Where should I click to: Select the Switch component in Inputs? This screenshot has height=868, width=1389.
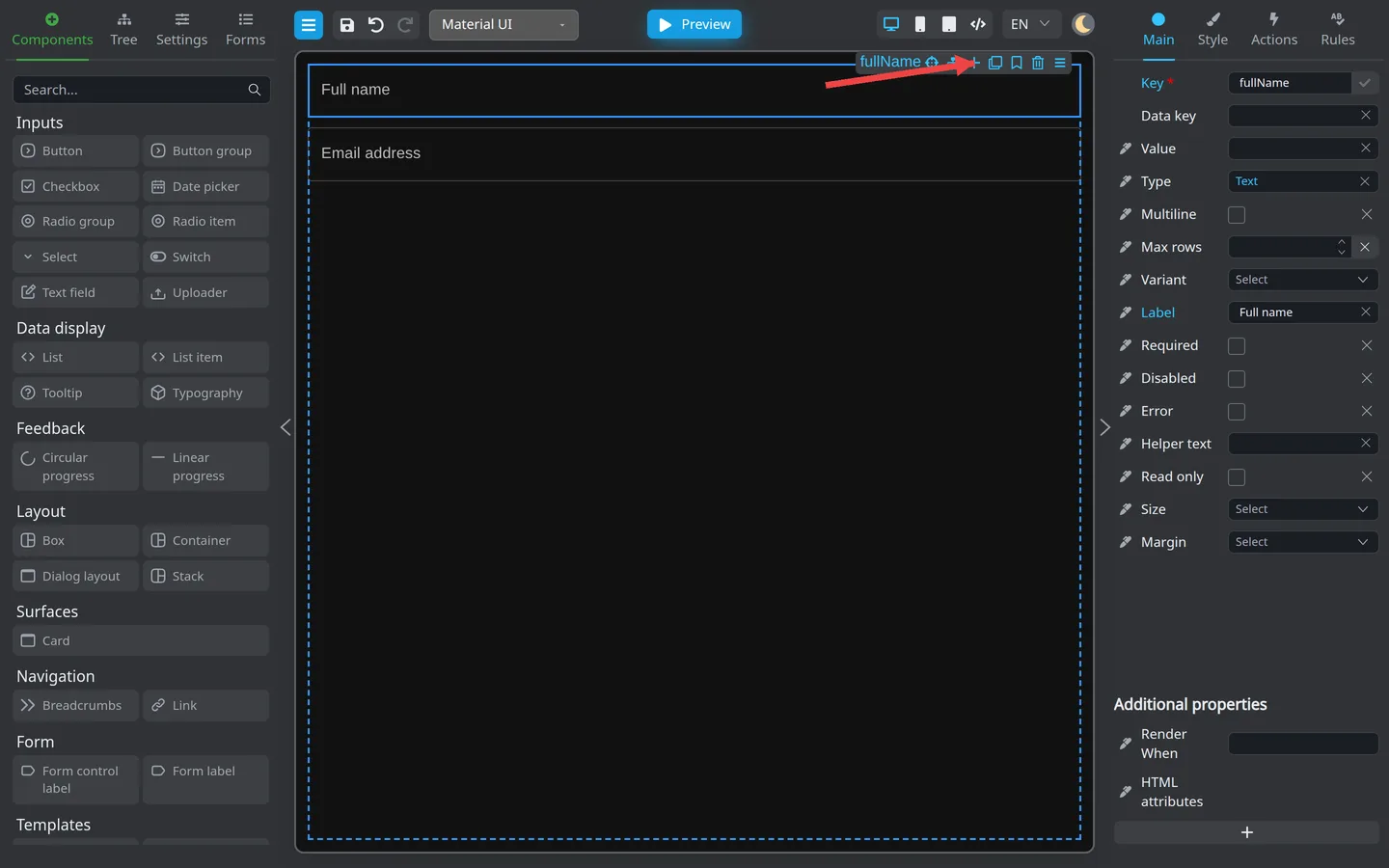pyautogui.click(x=206, y=258)
